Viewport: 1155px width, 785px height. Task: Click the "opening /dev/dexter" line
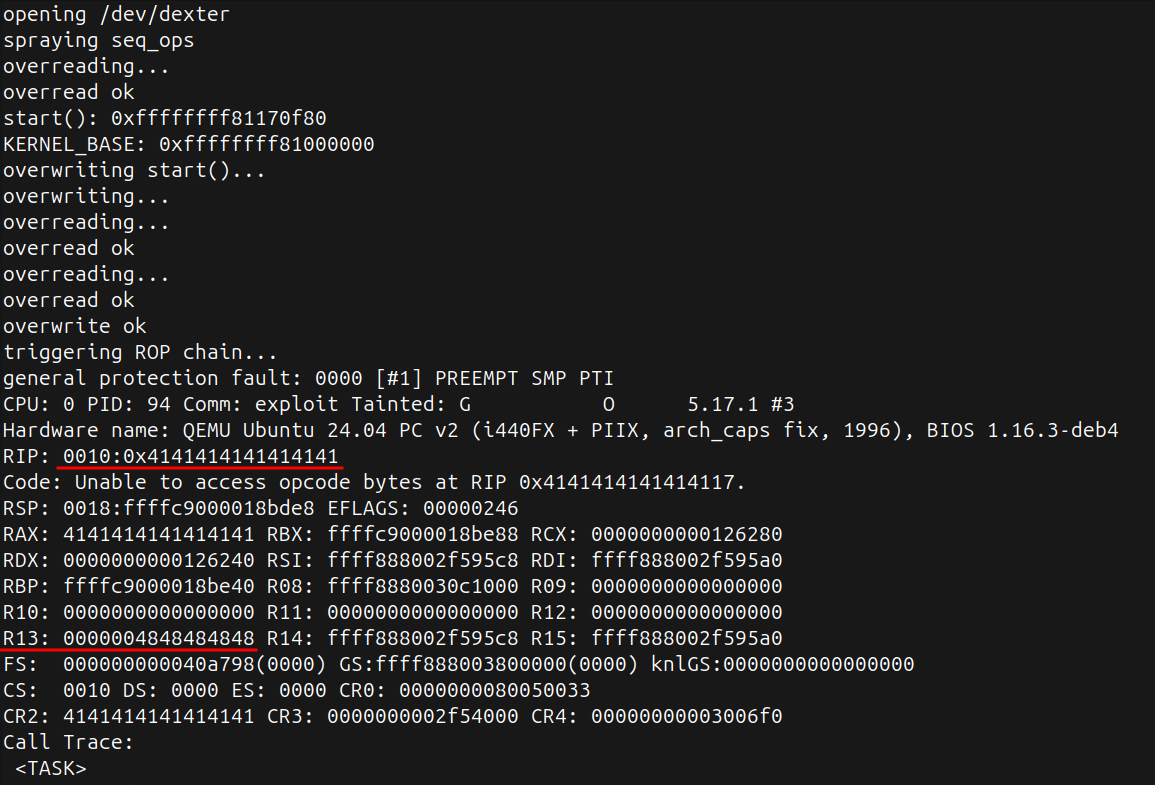116,14
